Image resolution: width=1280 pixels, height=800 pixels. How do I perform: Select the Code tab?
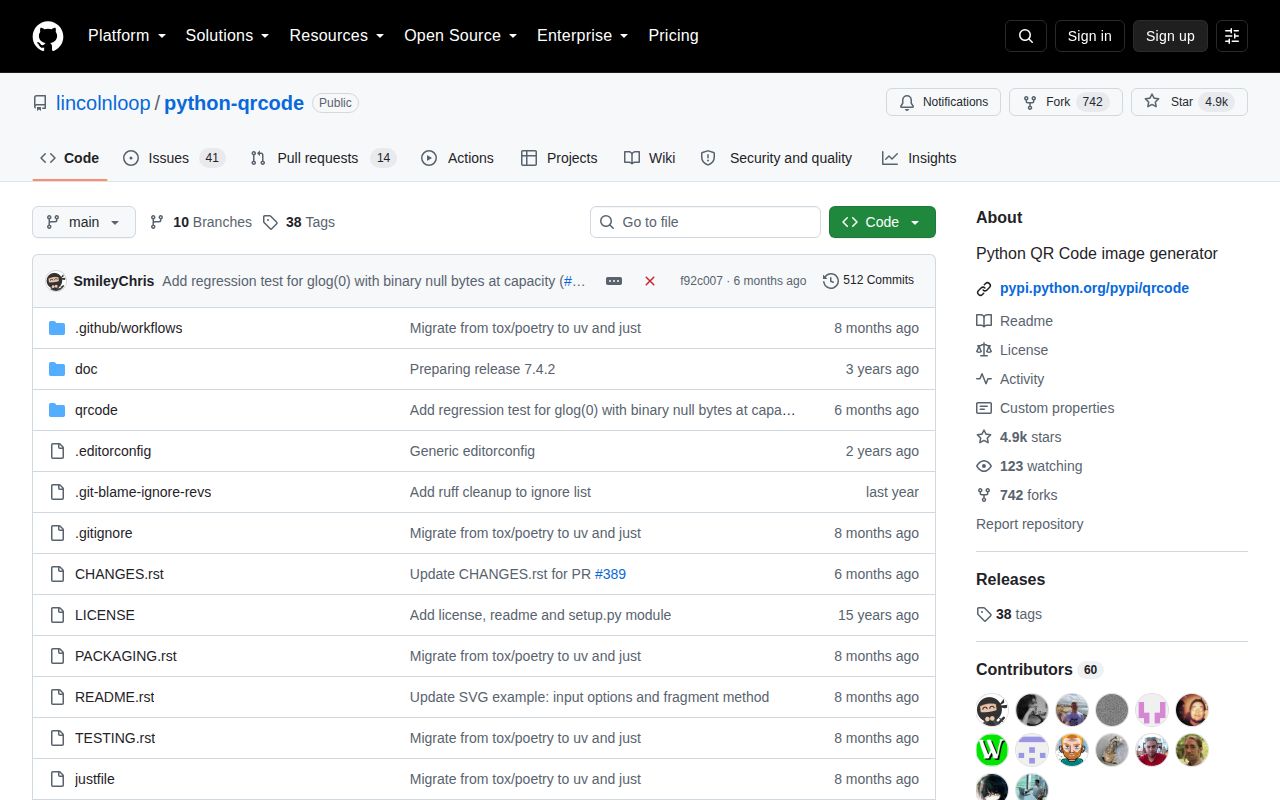tap(70, 158)
